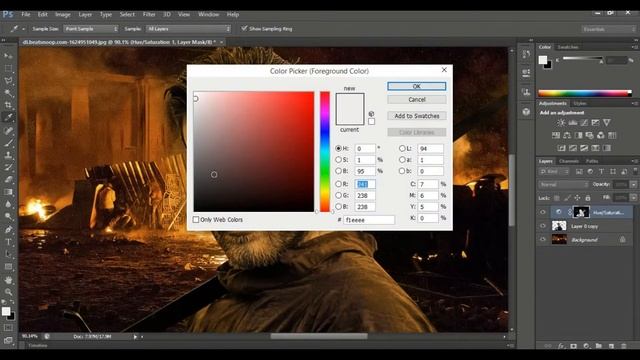
Task: Add a Brightness/Contrast adjustment
Action: click(x=561, y=122)
